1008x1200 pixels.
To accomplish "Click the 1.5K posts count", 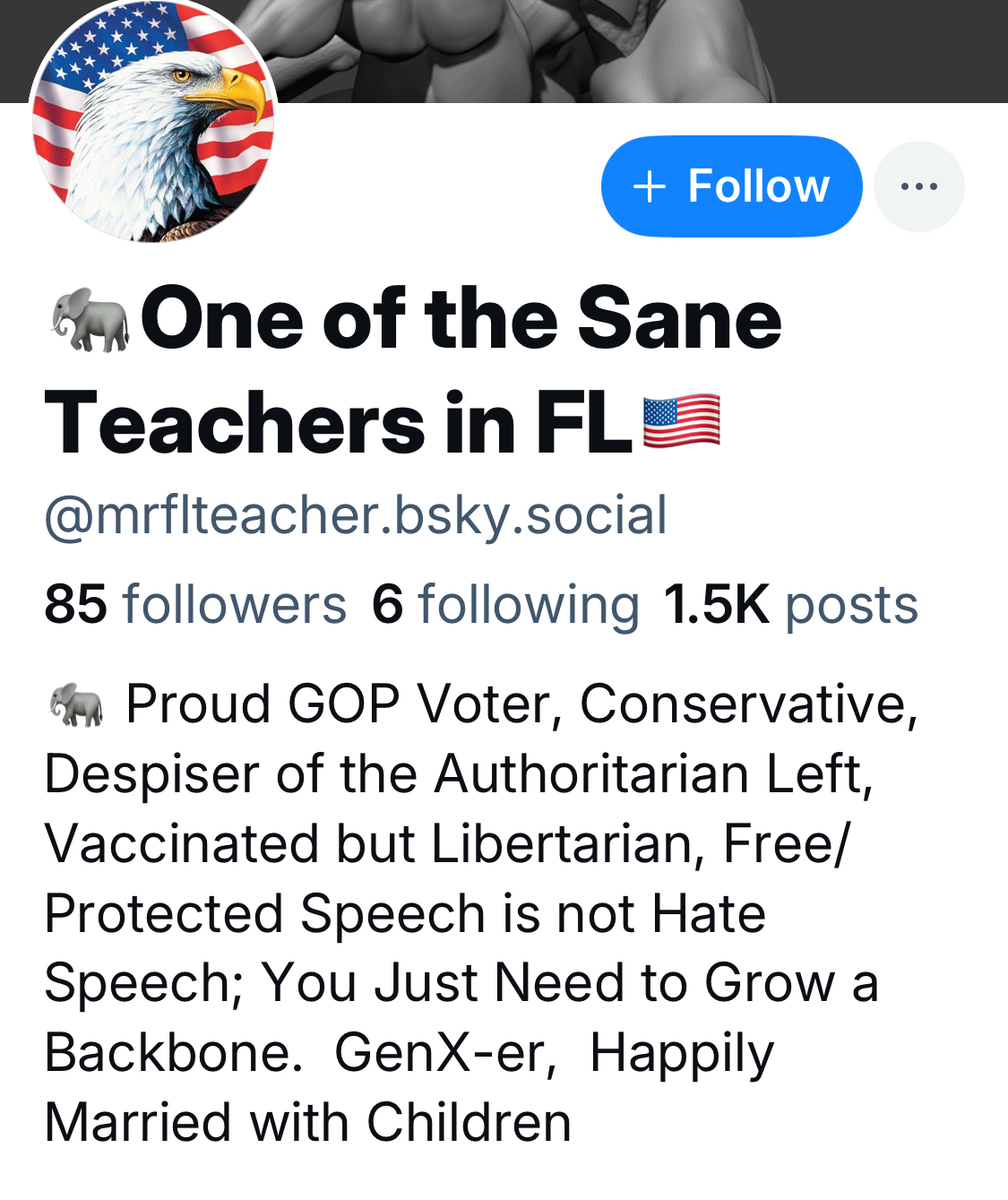I will pos(790,604).
